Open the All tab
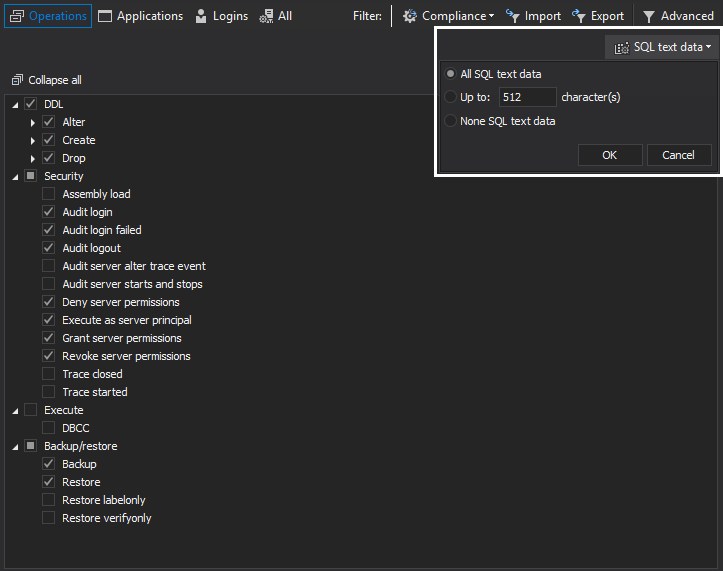The width and height of the screenshot is (723, 571). [276, 16]
